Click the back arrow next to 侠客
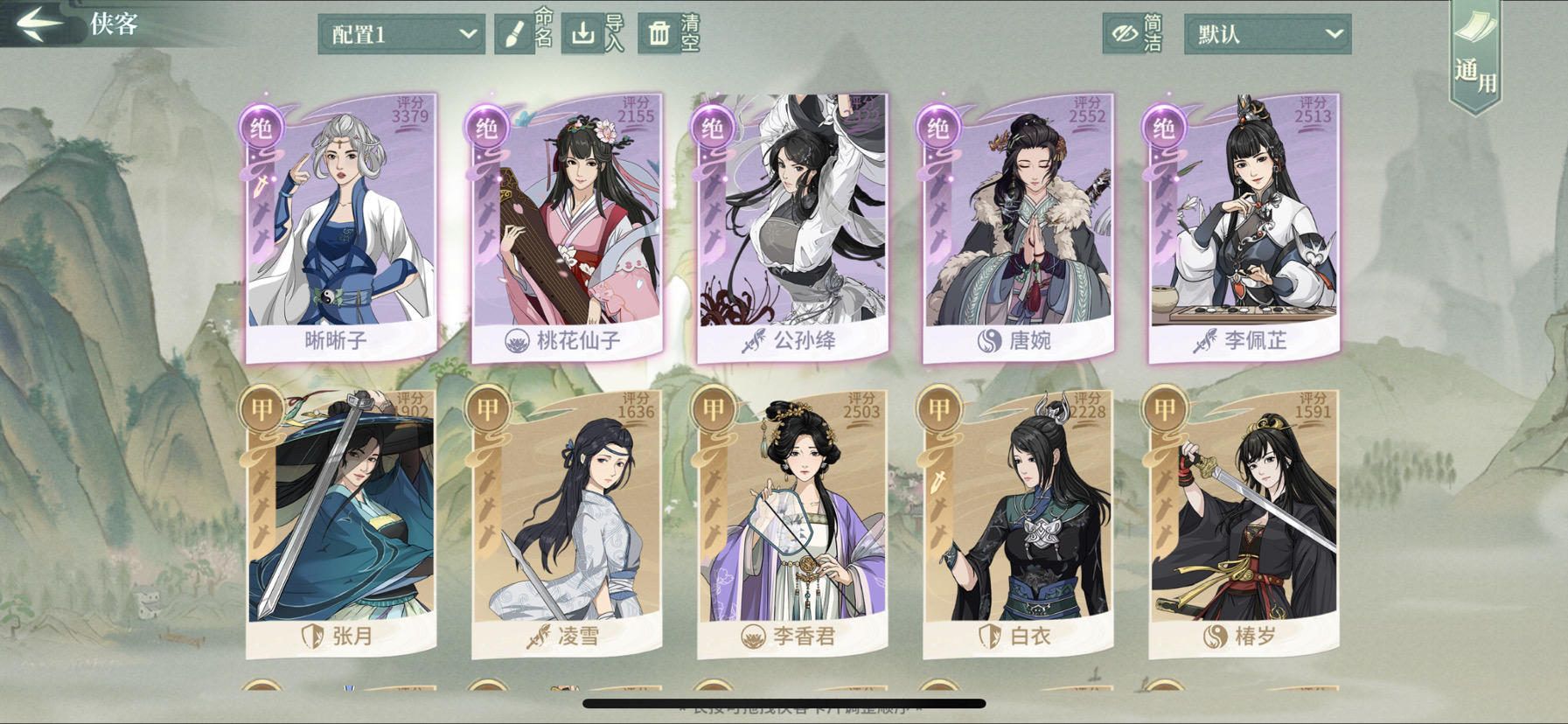1568x724 pixels. click(x=39, y=24)
